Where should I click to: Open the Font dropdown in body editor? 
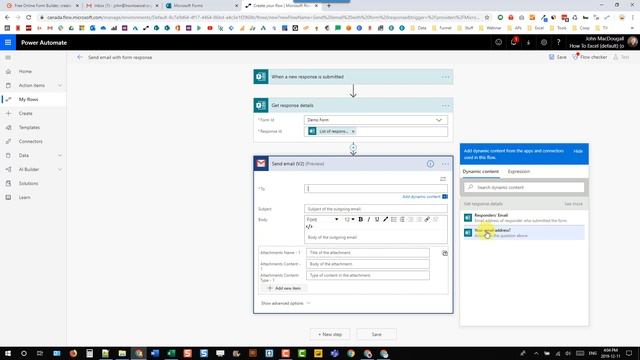click(x=322, y=220)
